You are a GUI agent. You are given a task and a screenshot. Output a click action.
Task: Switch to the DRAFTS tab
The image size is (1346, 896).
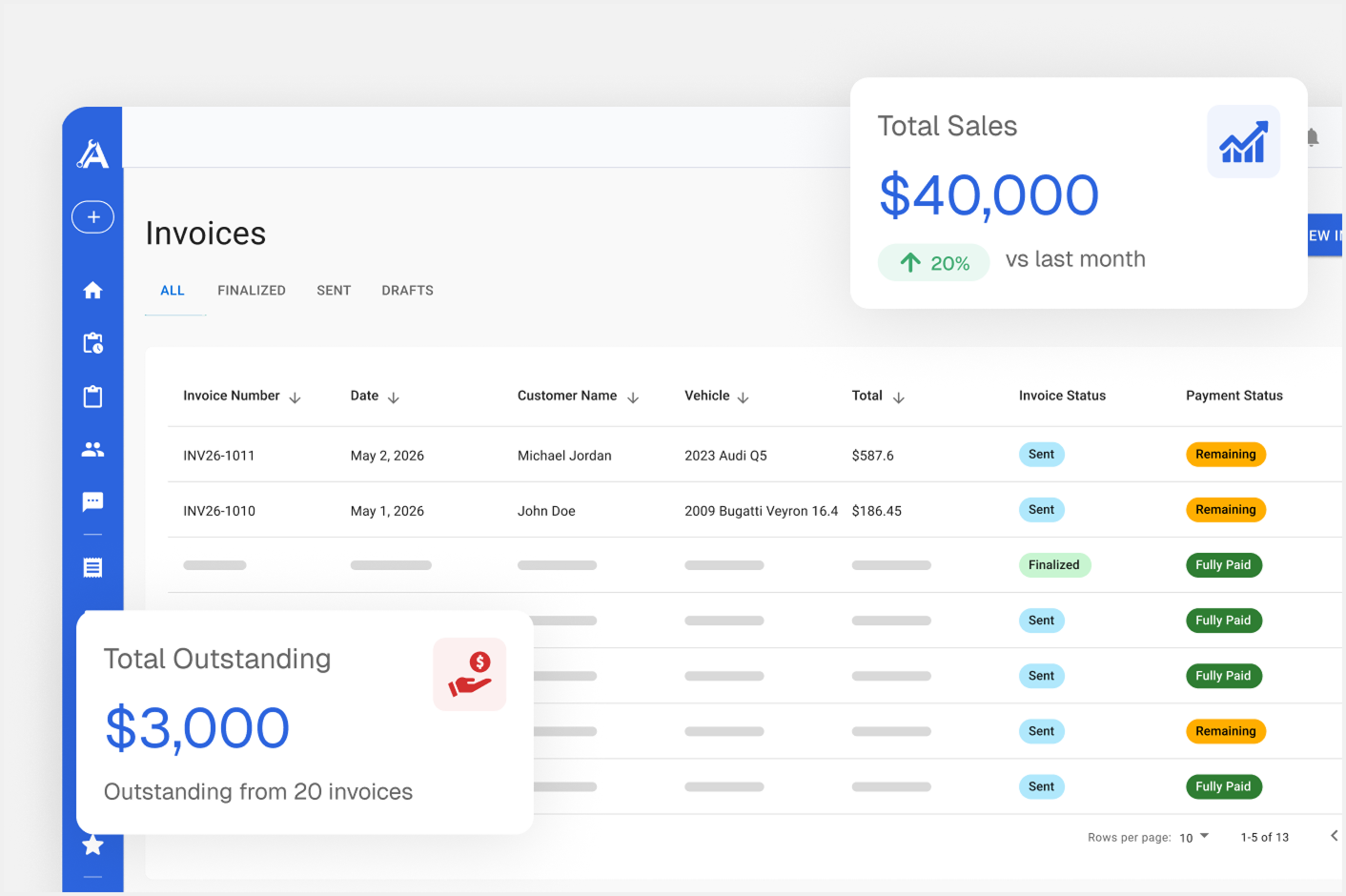click(407, 291)
